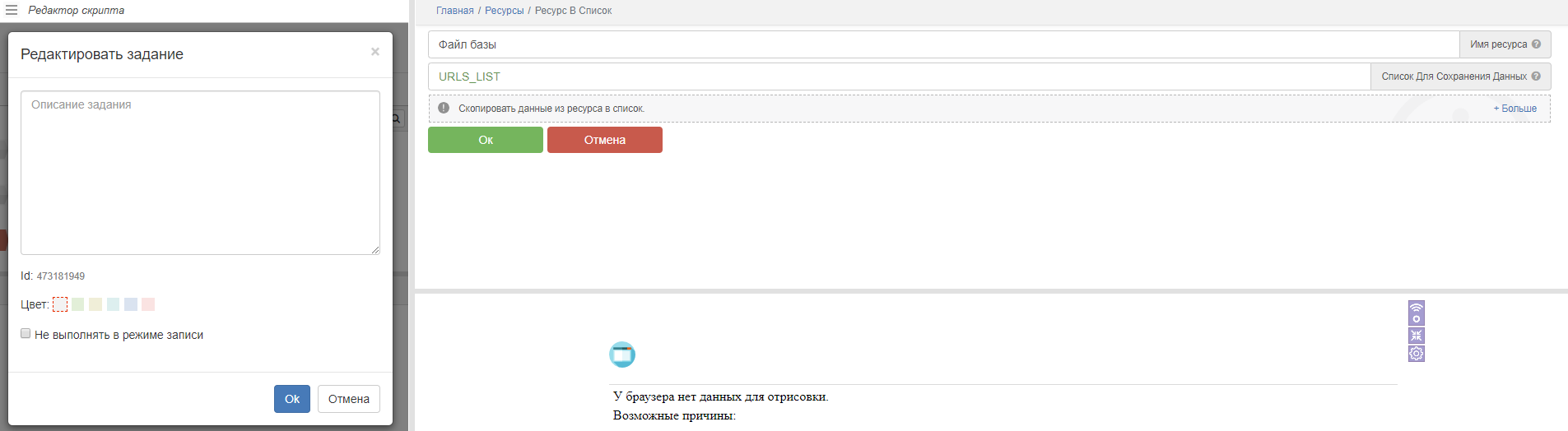Open help for Список Для Сохранения Данных
This screenshot has height=431, width=1568.
(1536, 76)
